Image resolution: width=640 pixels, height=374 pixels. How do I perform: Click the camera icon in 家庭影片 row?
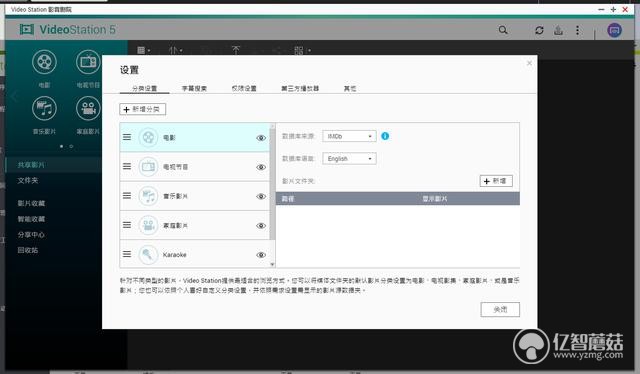click(x=148, y=225)
